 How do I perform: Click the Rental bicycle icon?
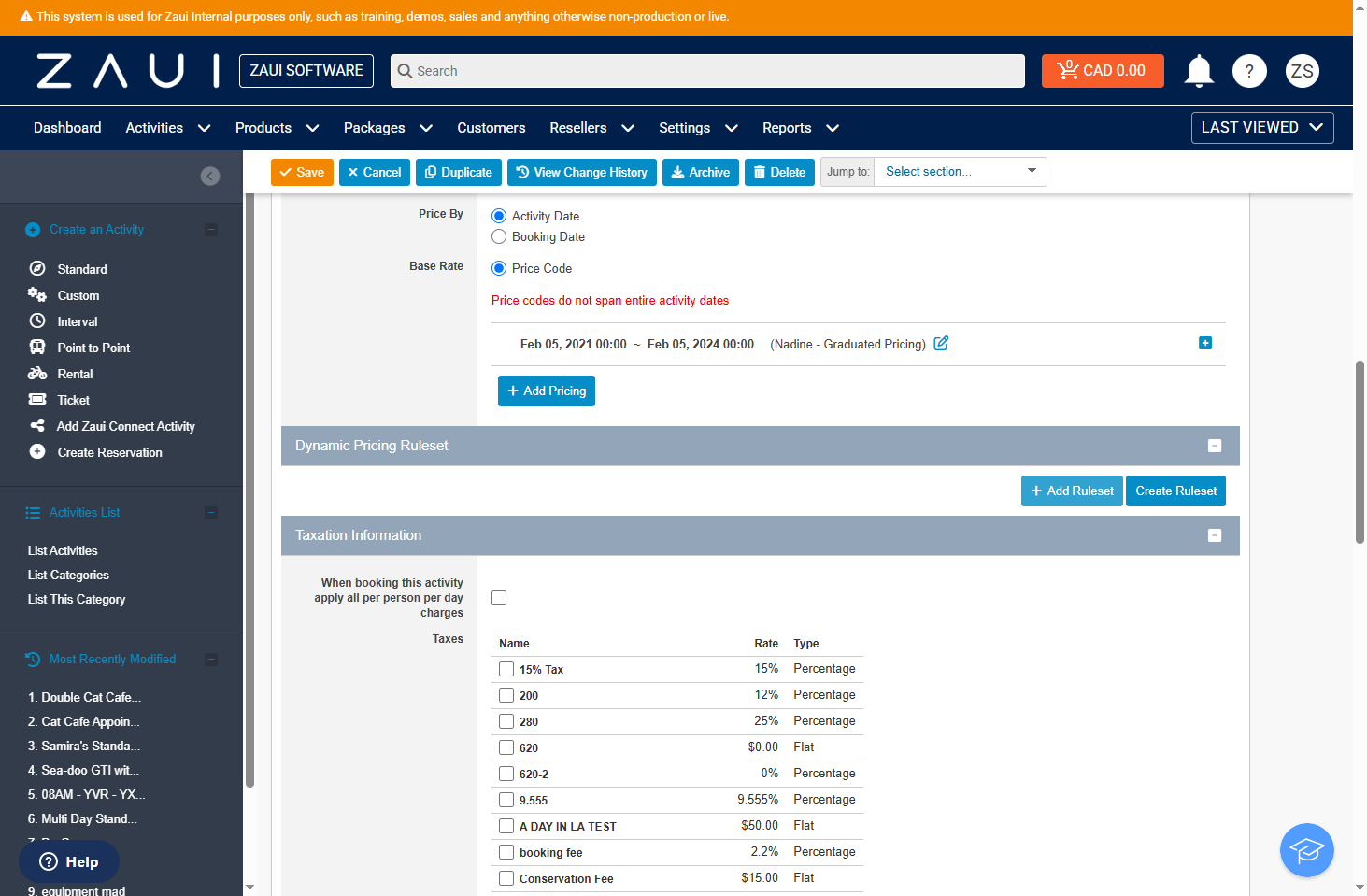(x=37, y=373)
